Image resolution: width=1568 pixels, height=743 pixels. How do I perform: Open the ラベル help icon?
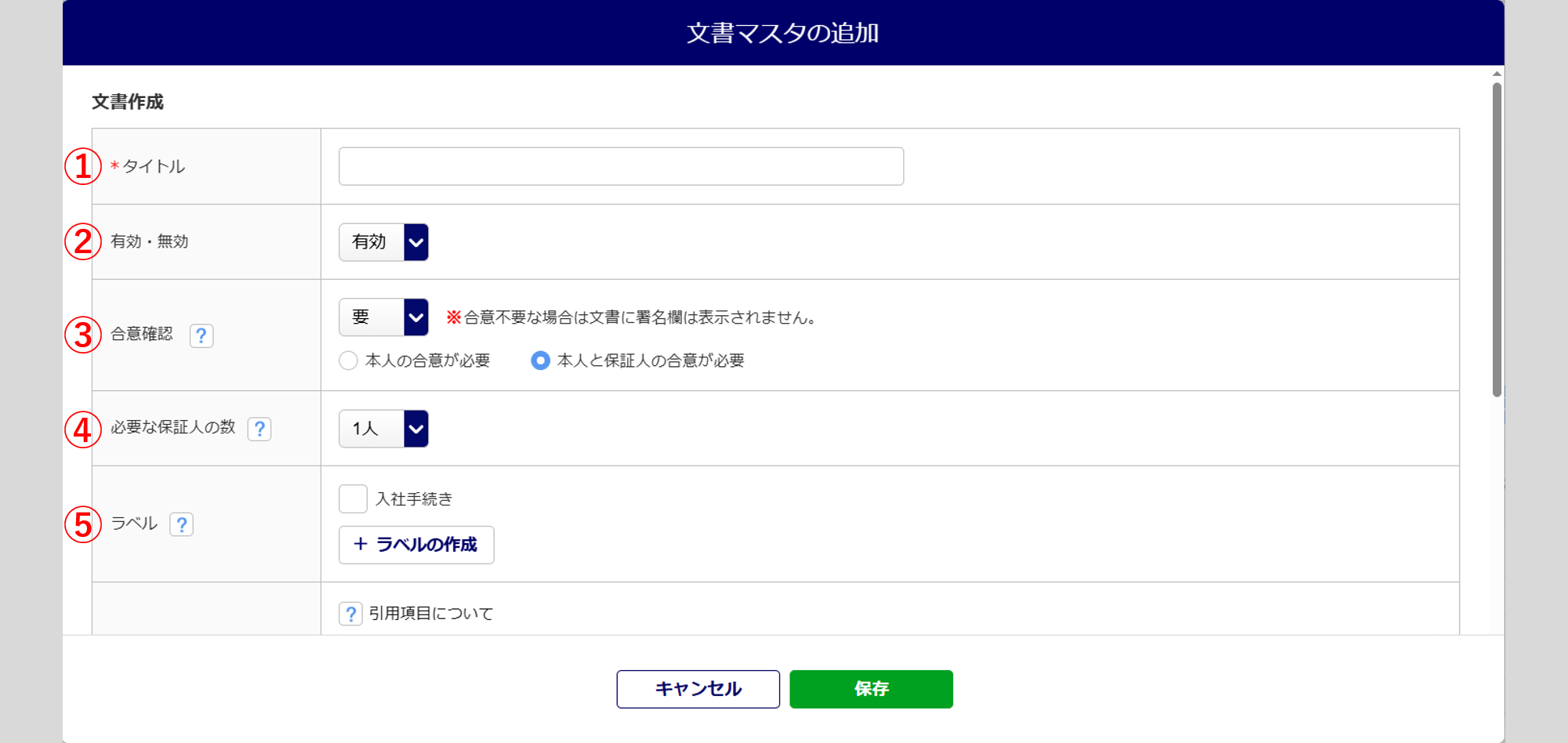click(182, 524)
